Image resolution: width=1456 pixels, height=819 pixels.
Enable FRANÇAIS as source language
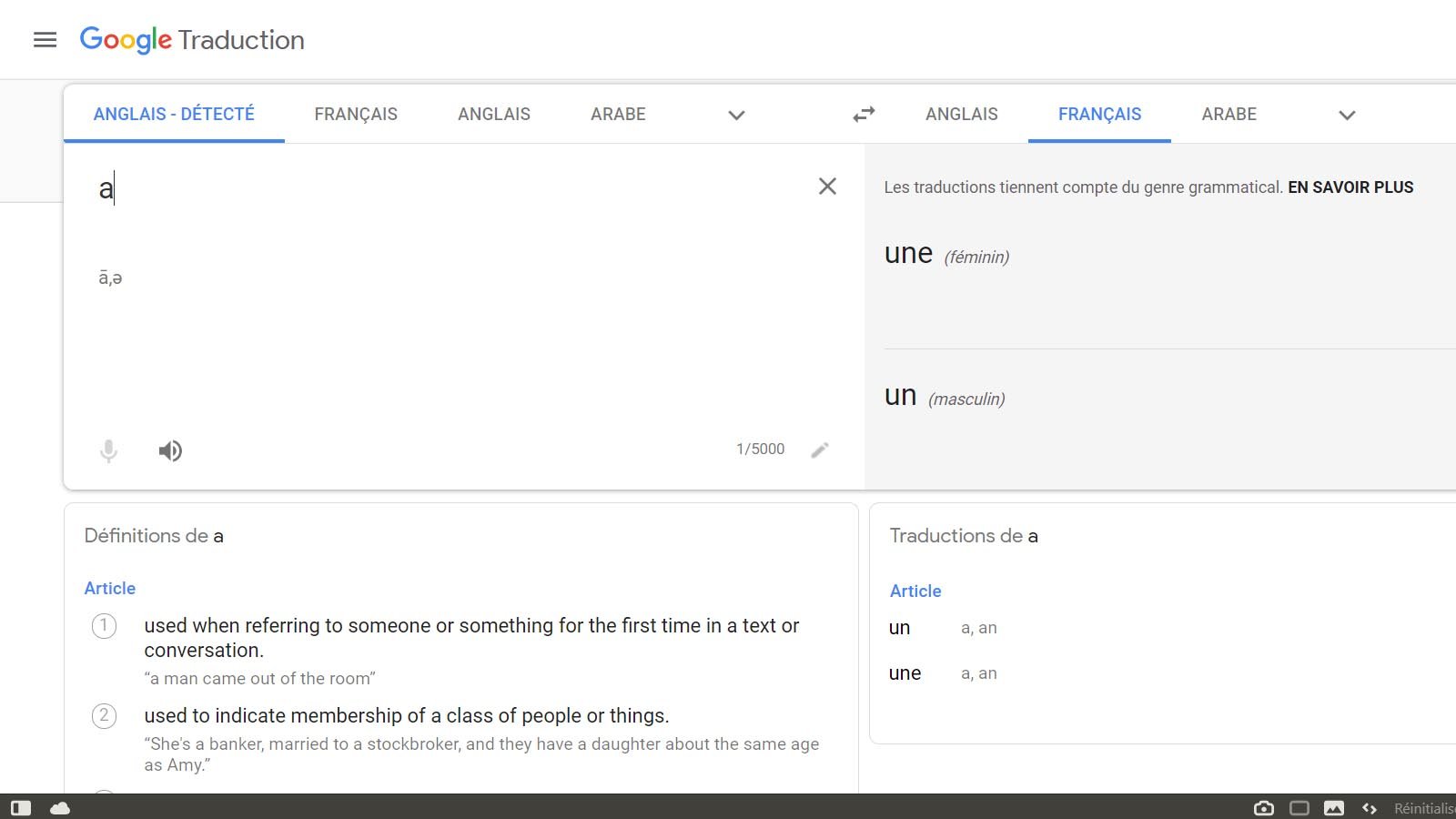tap(356, 114)
